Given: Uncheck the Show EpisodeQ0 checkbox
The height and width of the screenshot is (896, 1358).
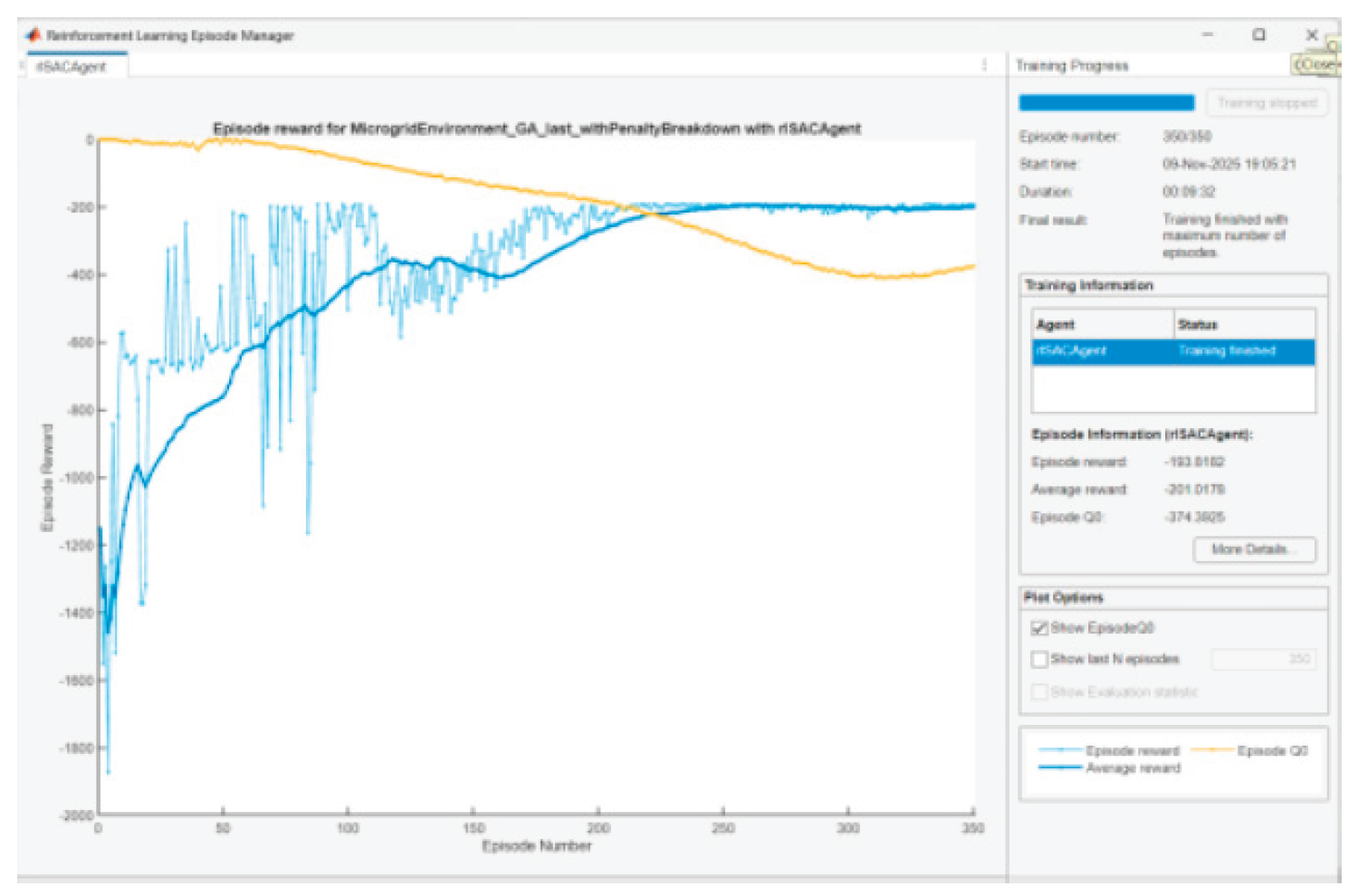Looking at the screenshot, I should [1039, 628].
